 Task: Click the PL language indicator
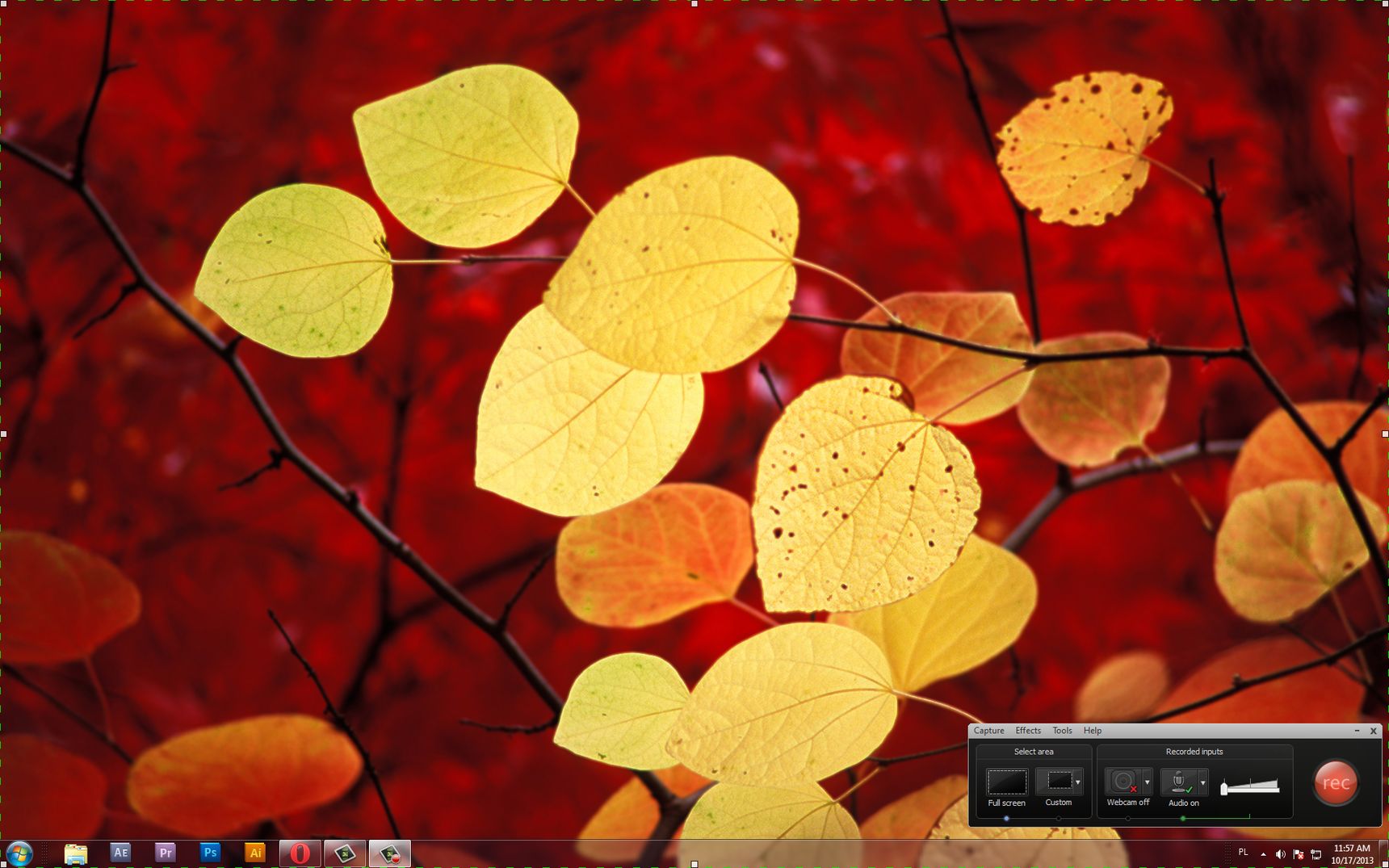tap(1243, 853)
